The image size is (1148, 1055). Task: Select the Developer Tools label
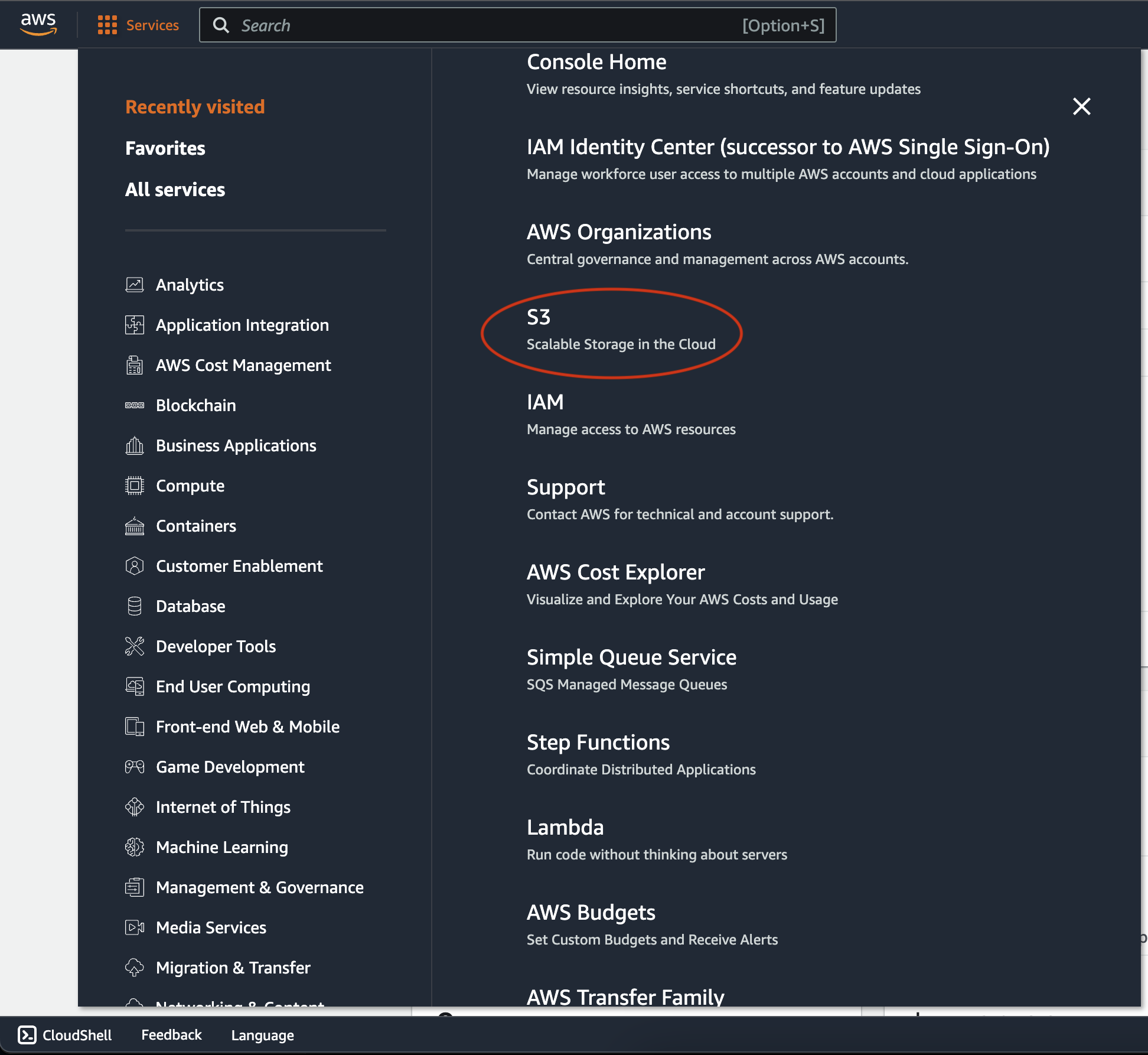click(216, 646)
